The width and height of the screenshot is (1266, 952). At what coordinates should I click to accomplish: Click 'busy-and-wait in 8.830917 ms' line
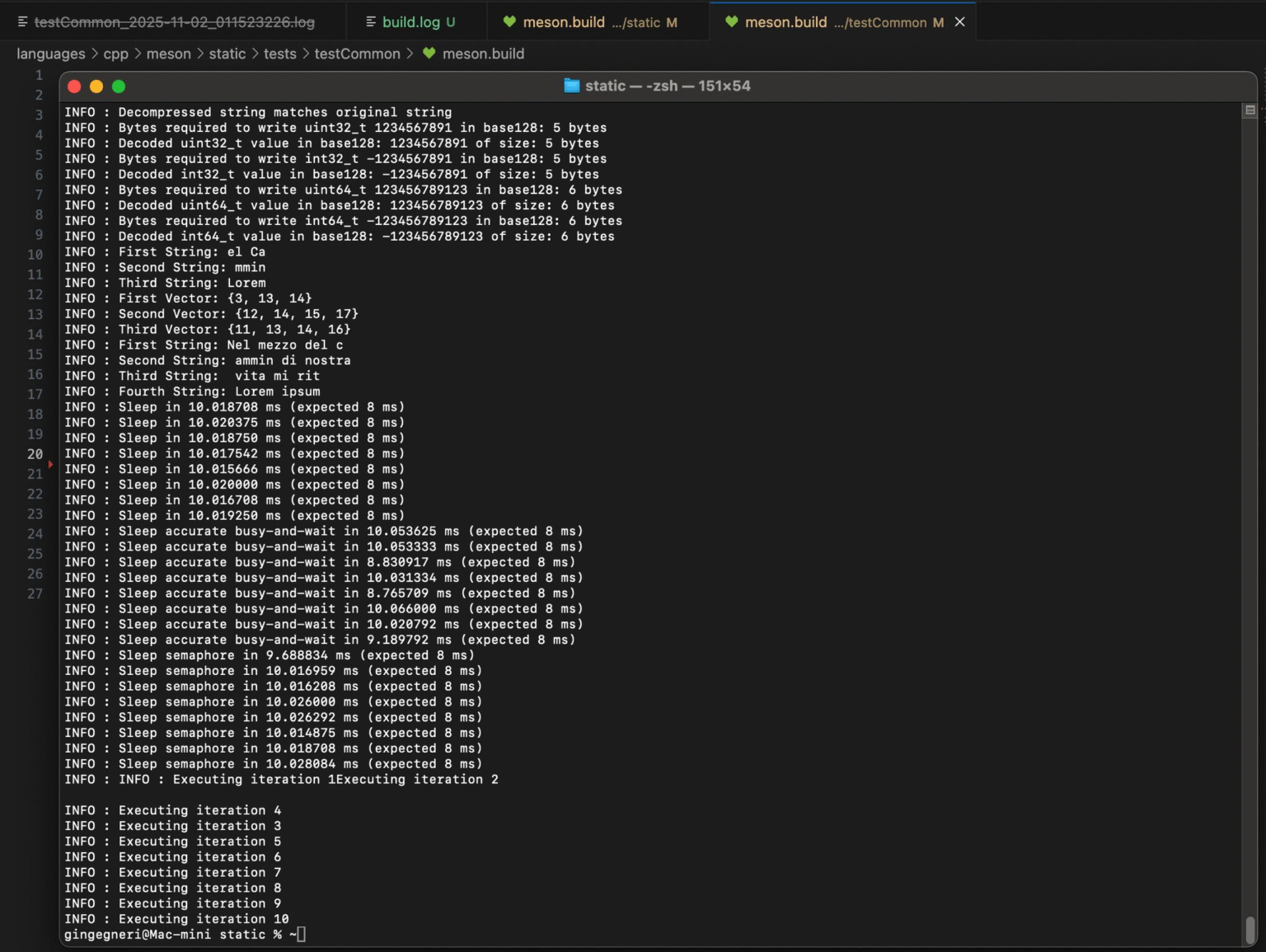point(320,562)
